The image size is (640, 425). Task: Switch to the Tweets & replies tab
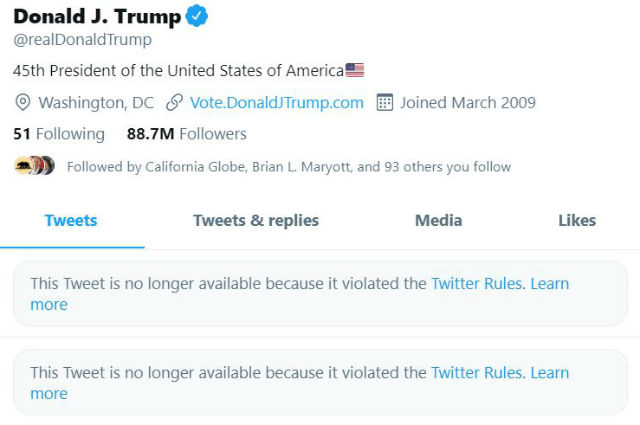point(256,221)
